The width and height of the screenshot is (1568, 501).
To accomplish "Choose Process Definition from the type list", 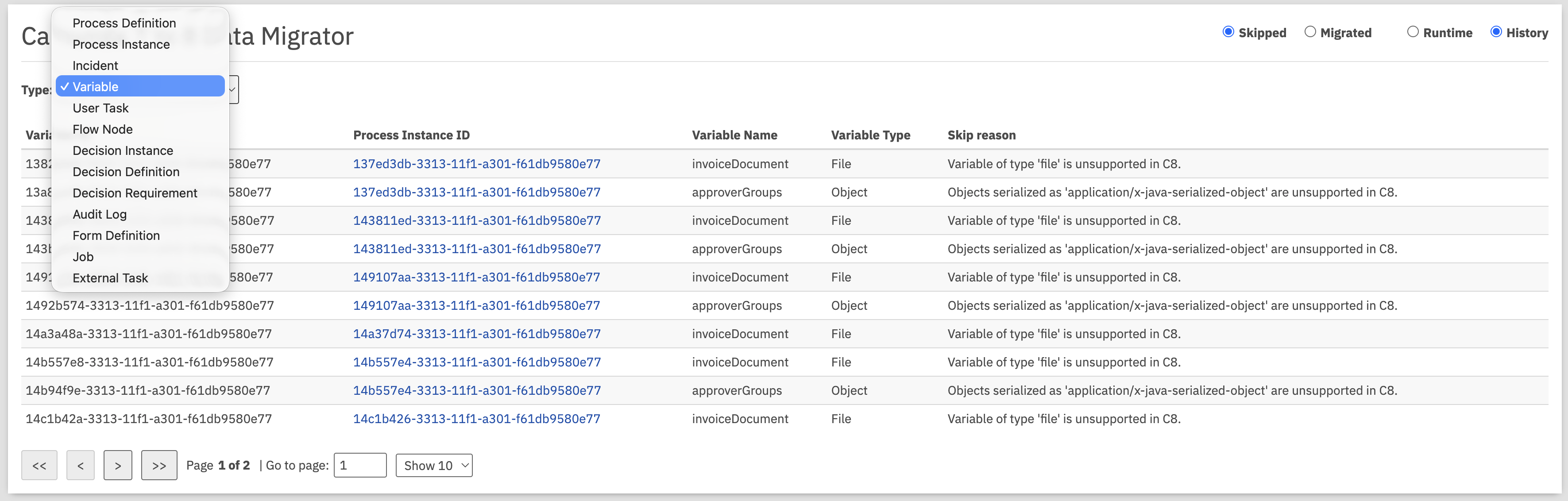I will coord(124,23).
